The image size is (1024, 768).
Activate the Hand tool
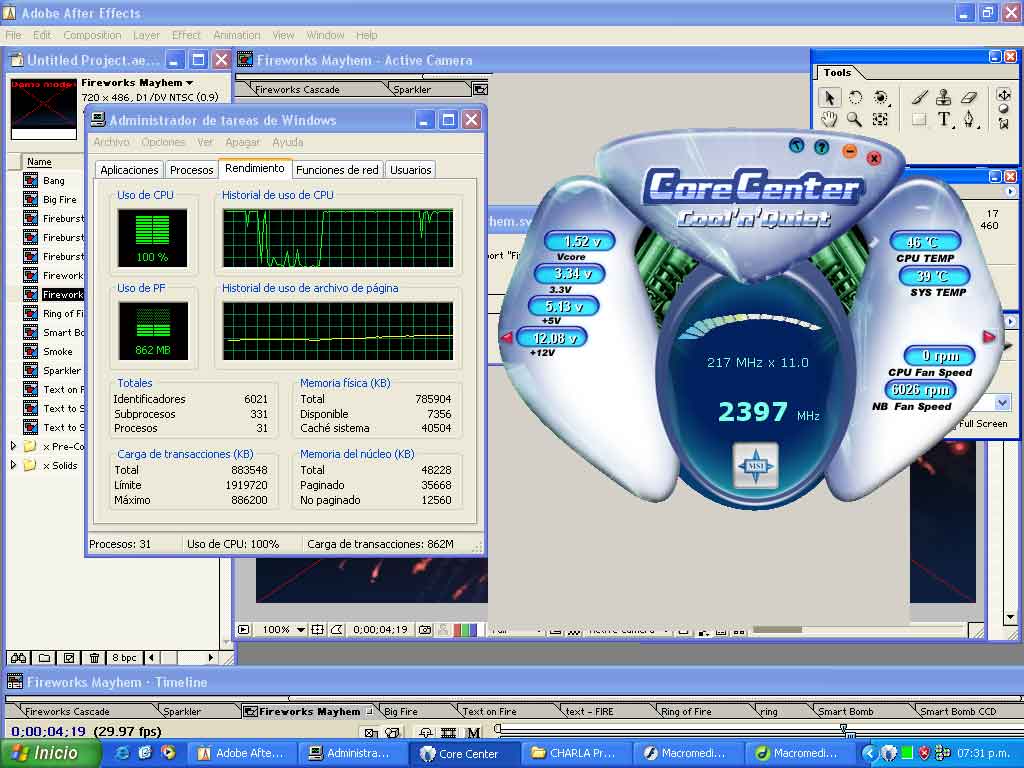[x=829, y=119]
